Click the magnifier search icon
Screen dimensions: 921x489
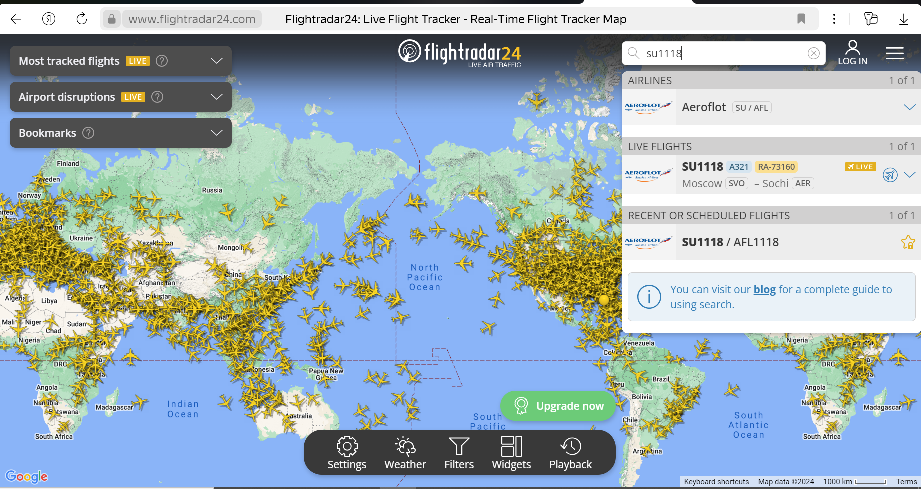633,53
